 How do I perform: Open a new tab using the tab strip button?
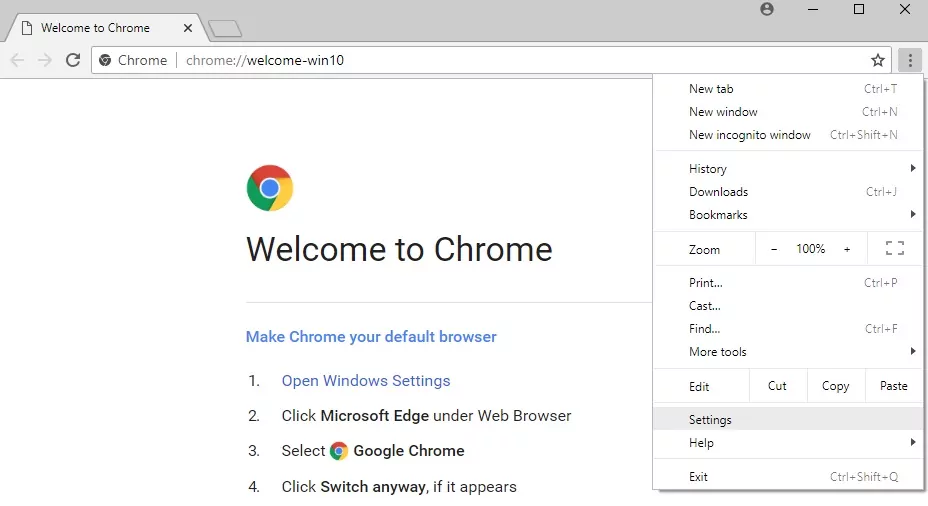pos(225,28)
